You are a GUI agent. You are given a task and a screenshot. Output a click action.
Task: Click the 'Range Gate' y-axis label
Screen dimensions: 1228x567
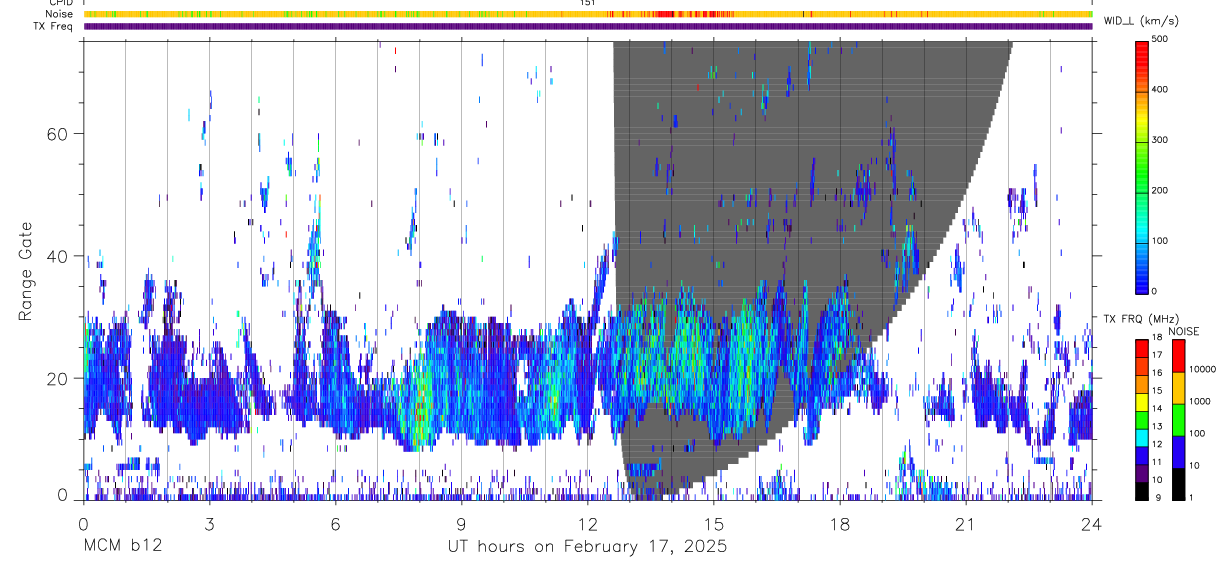tap(25, 271)
